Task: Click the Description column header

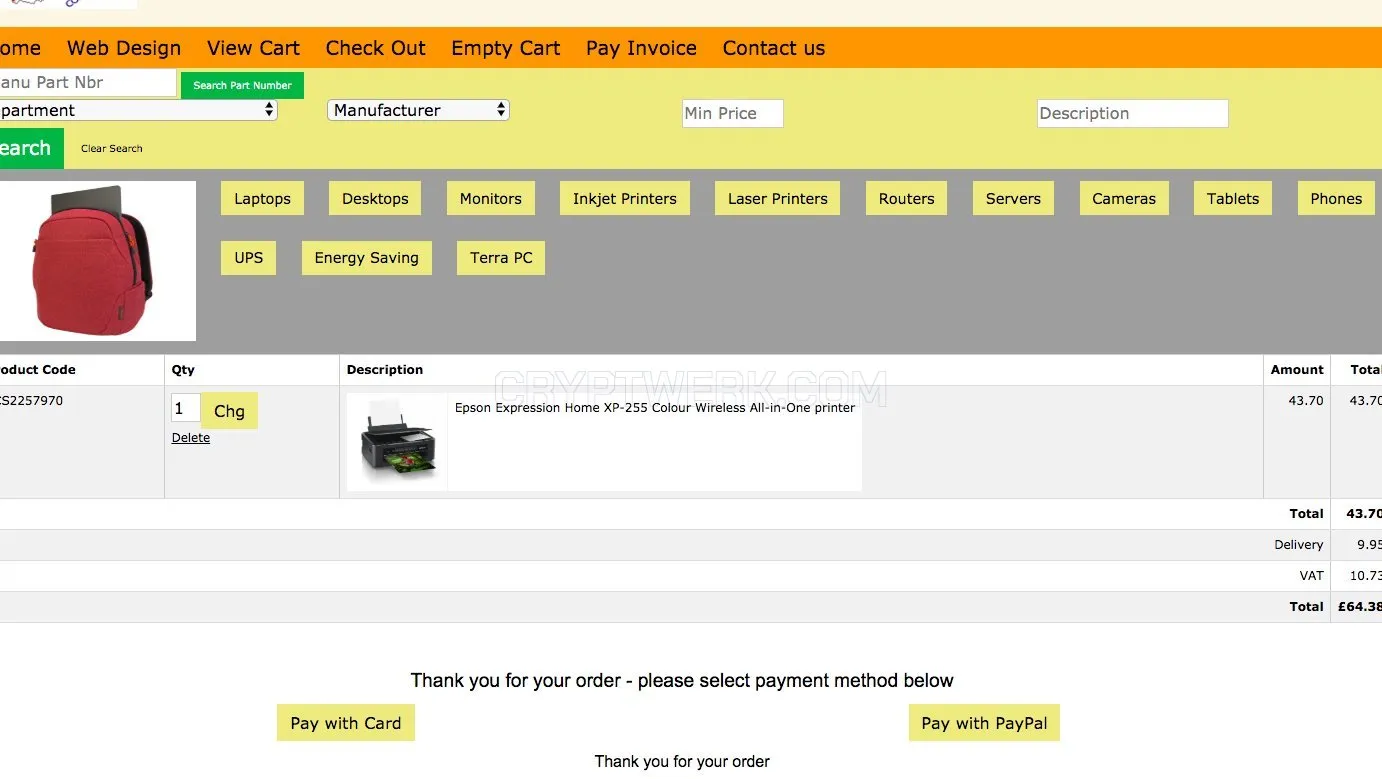Action: coord(385,370)
